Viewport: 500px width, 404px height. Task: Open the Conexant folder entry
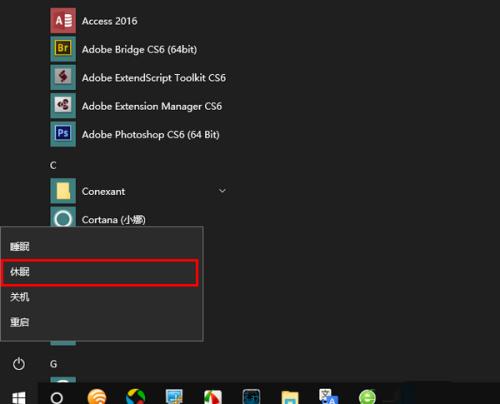click(x=138, y=191)
